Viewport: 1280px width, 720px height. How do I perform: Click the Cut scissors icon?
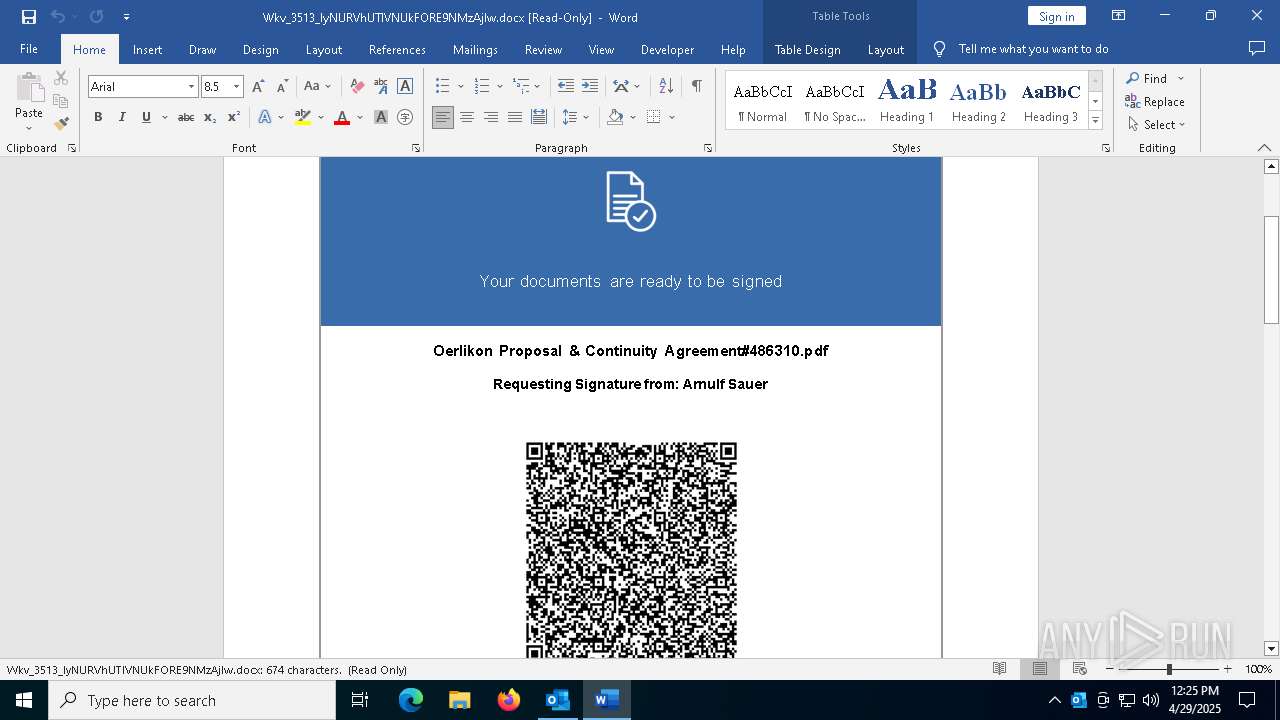tap(61, 78)
